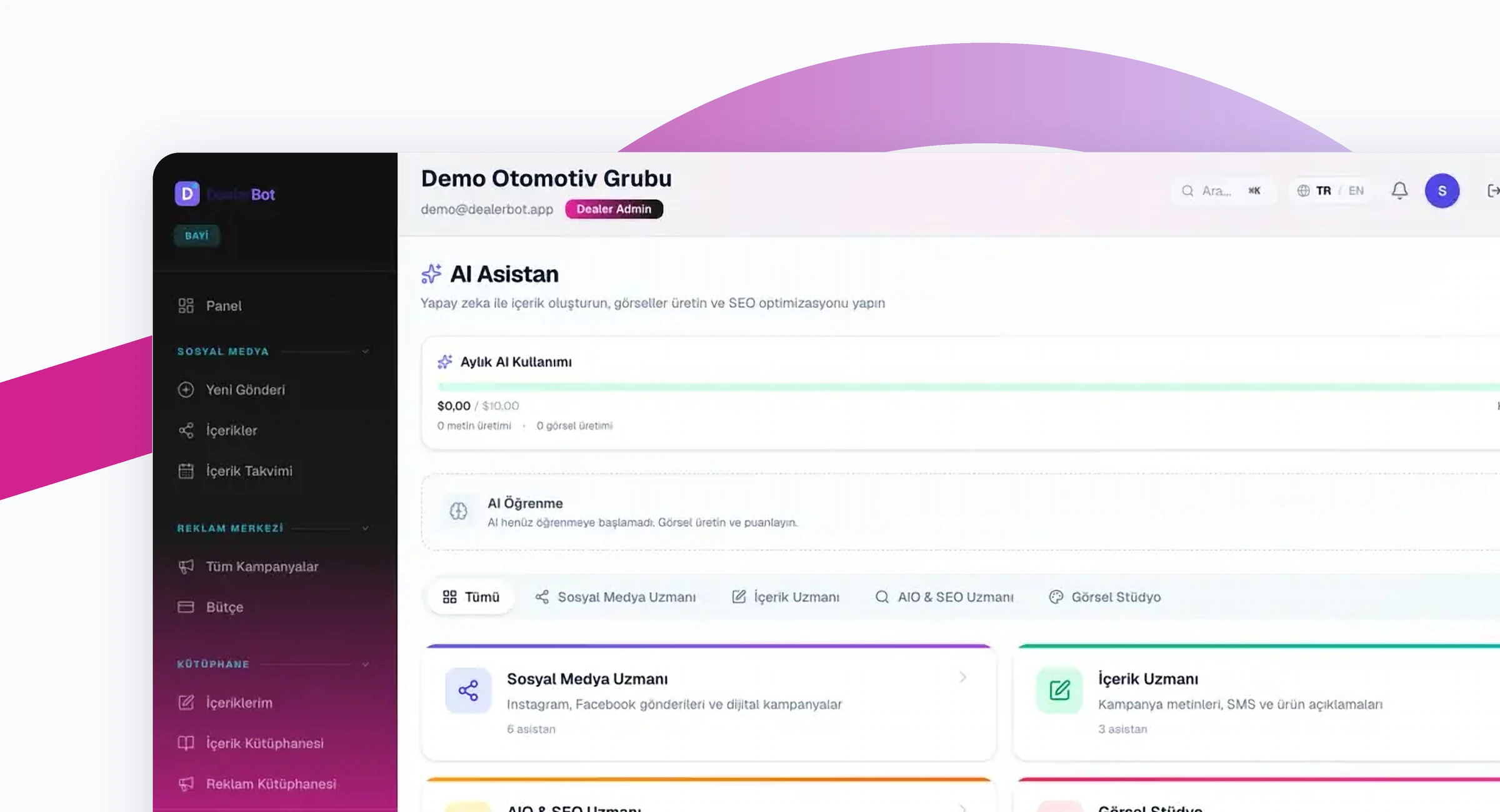Open the S user avatar

pos(1442,191)
